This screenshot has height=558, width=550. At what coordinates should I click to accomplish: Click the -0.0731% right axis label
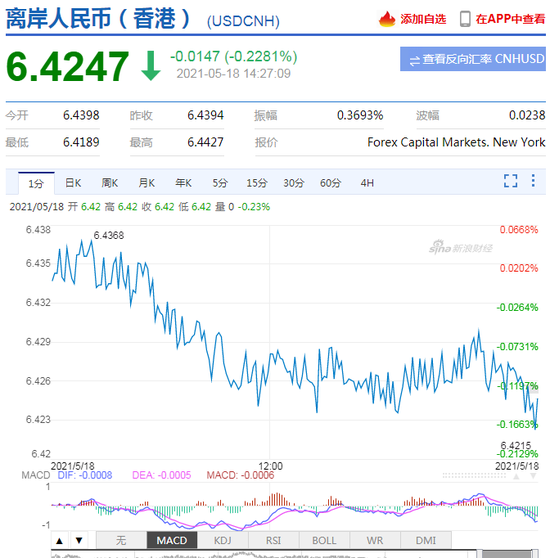(517, 347)
